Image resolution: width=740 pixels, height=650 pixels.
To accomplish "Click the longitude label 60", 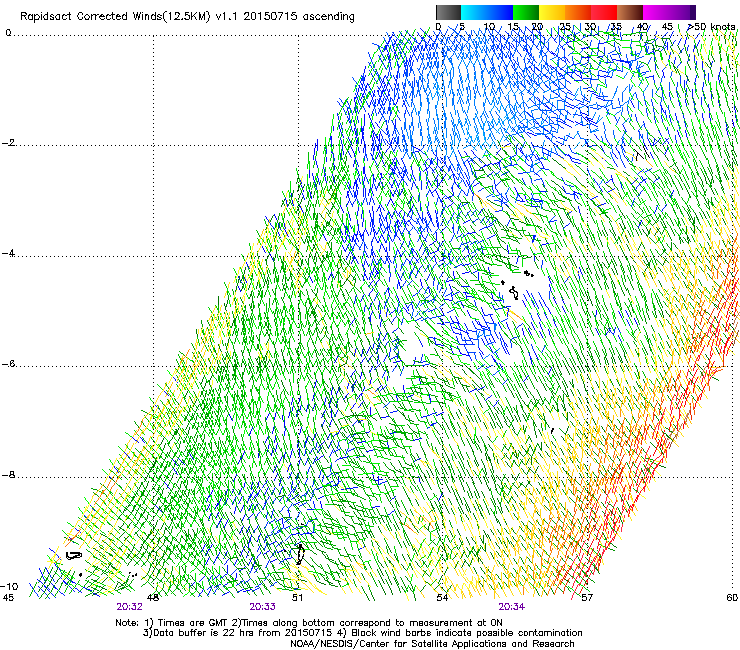I will [x=732, y=598].
